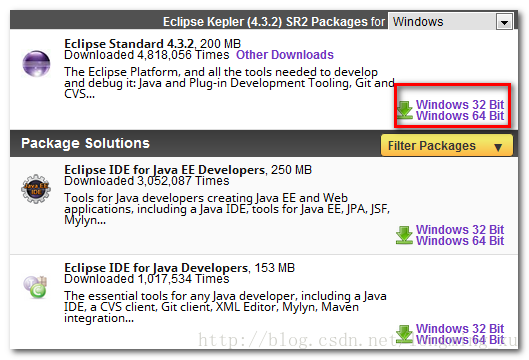
Task: Click the Java EE IDE gear icon
Action: 36,189
